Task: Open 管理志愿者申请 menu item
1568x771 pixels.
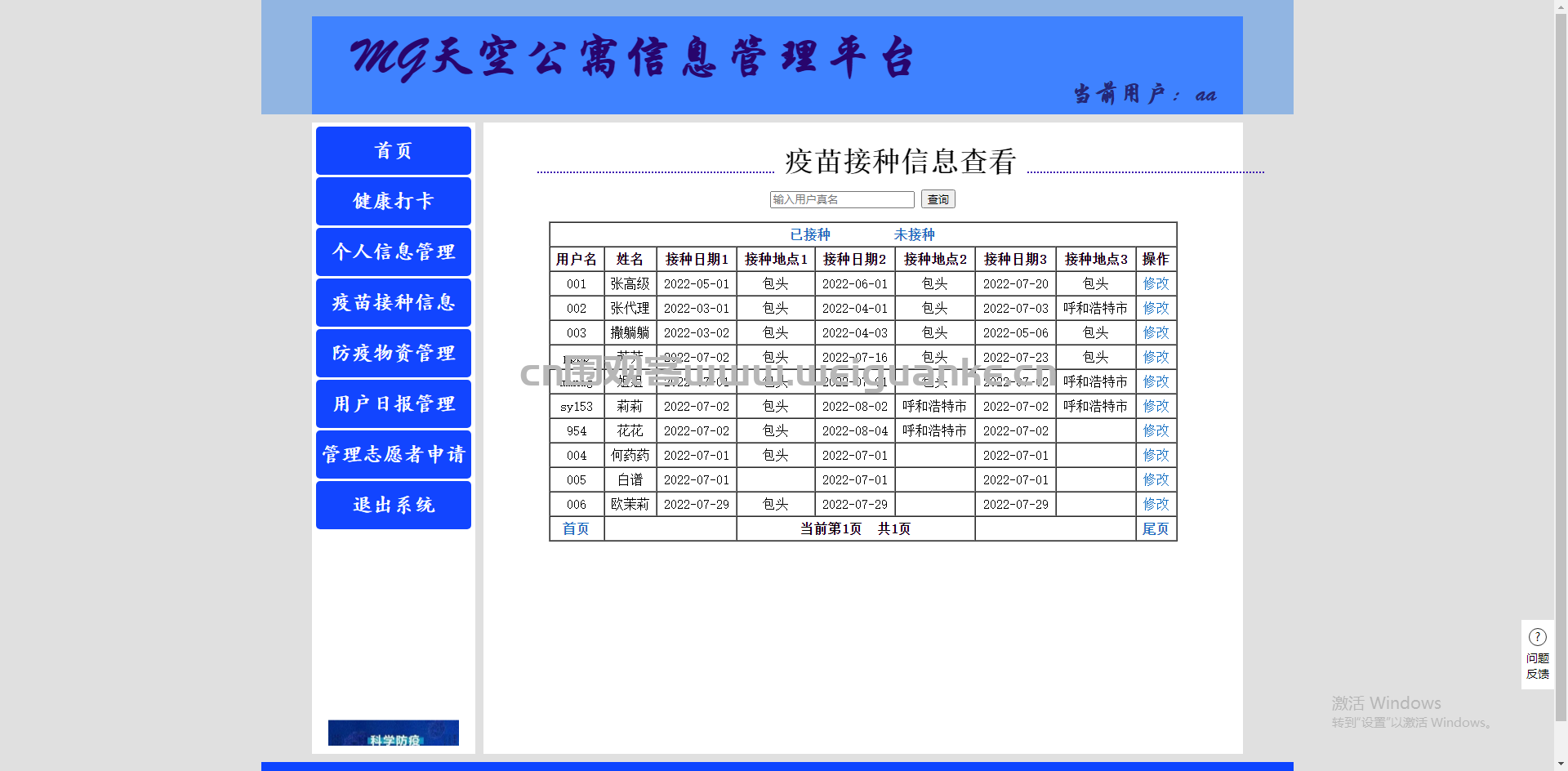Action: point(394,454)
